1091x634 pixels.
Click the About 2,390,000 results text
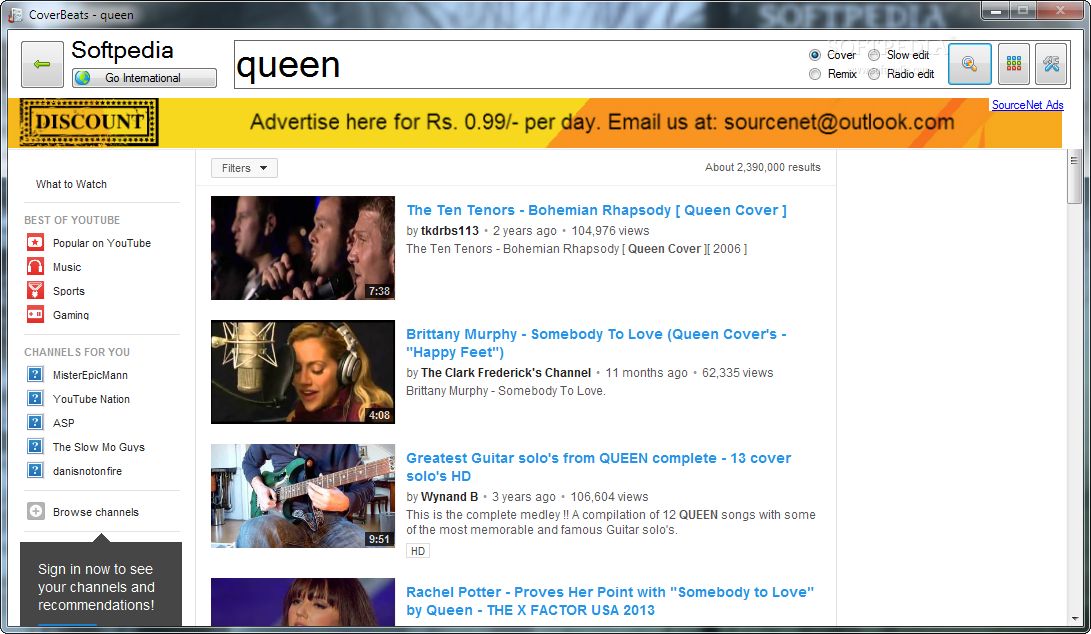point(763,167)
